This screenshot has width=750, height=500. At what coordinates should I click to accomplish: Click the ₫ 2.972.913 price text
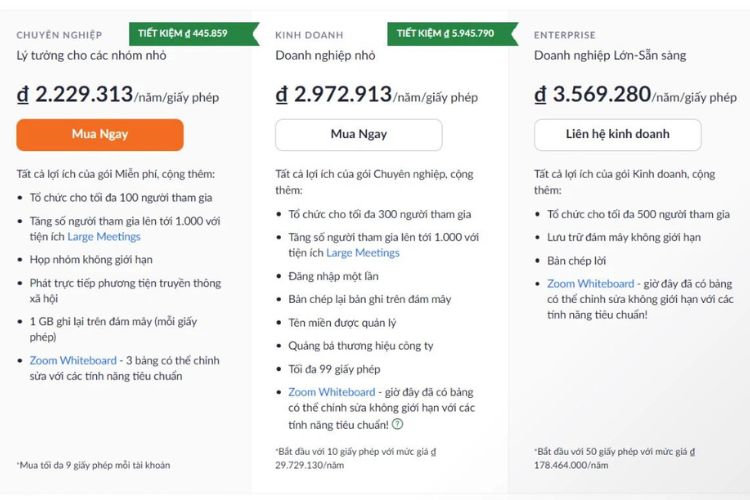[333, 94]
